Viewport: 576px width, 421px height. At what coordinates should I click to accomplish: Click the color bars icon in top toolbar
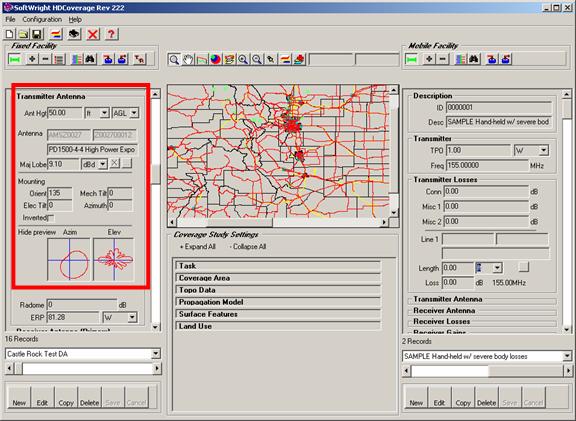[x=56, y=34]
